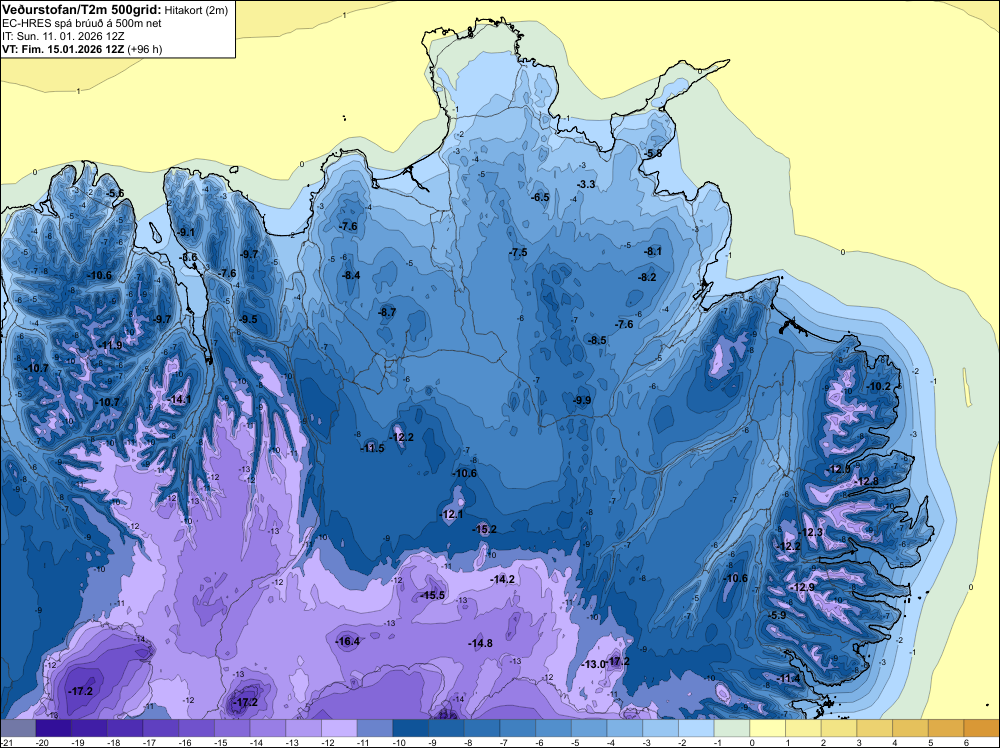
Task: Click the -8.4 temperature value
Action: click(x=351, y=275)
